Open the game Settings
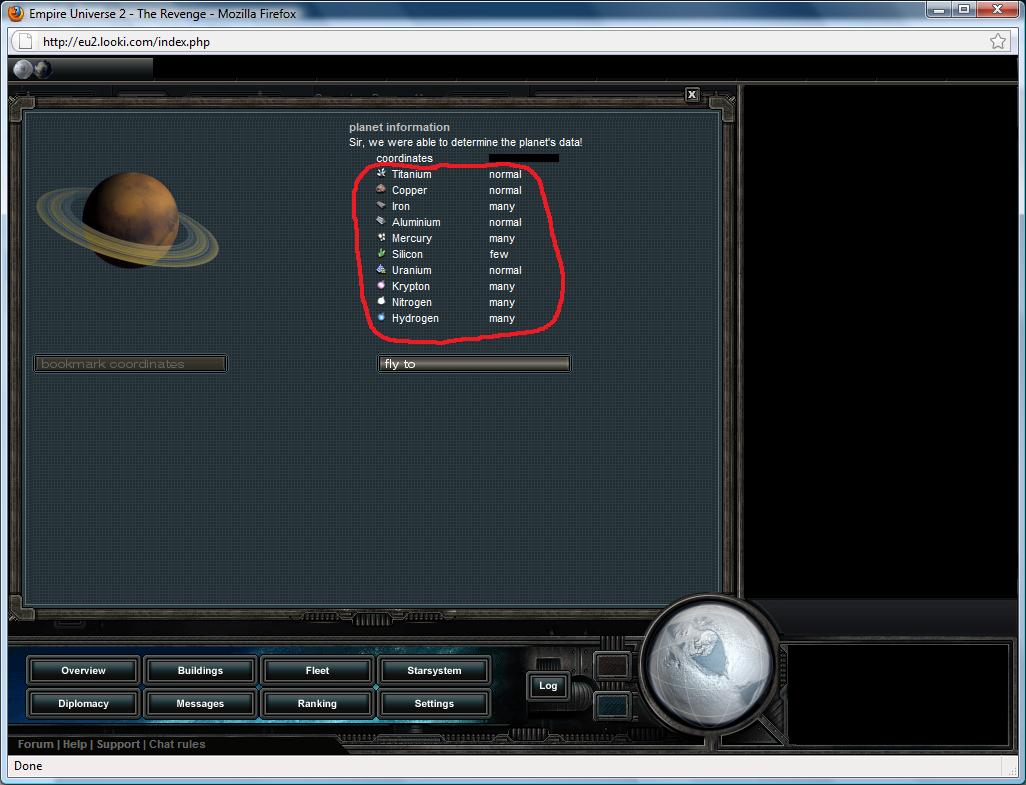 [434, 704]
